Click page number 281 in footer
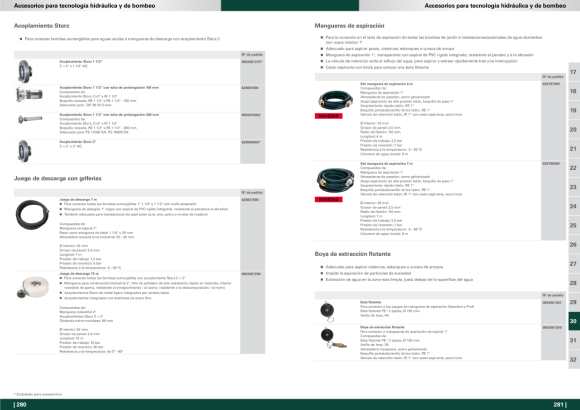 [559, 405]
